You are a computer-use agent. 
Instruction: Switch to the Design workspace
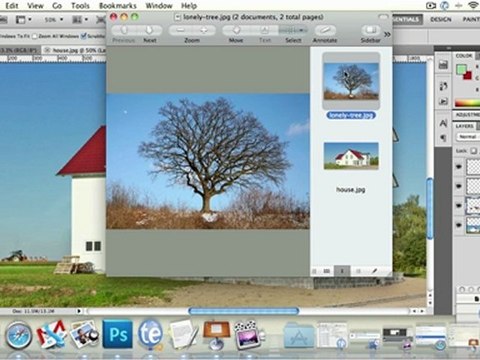441,19
